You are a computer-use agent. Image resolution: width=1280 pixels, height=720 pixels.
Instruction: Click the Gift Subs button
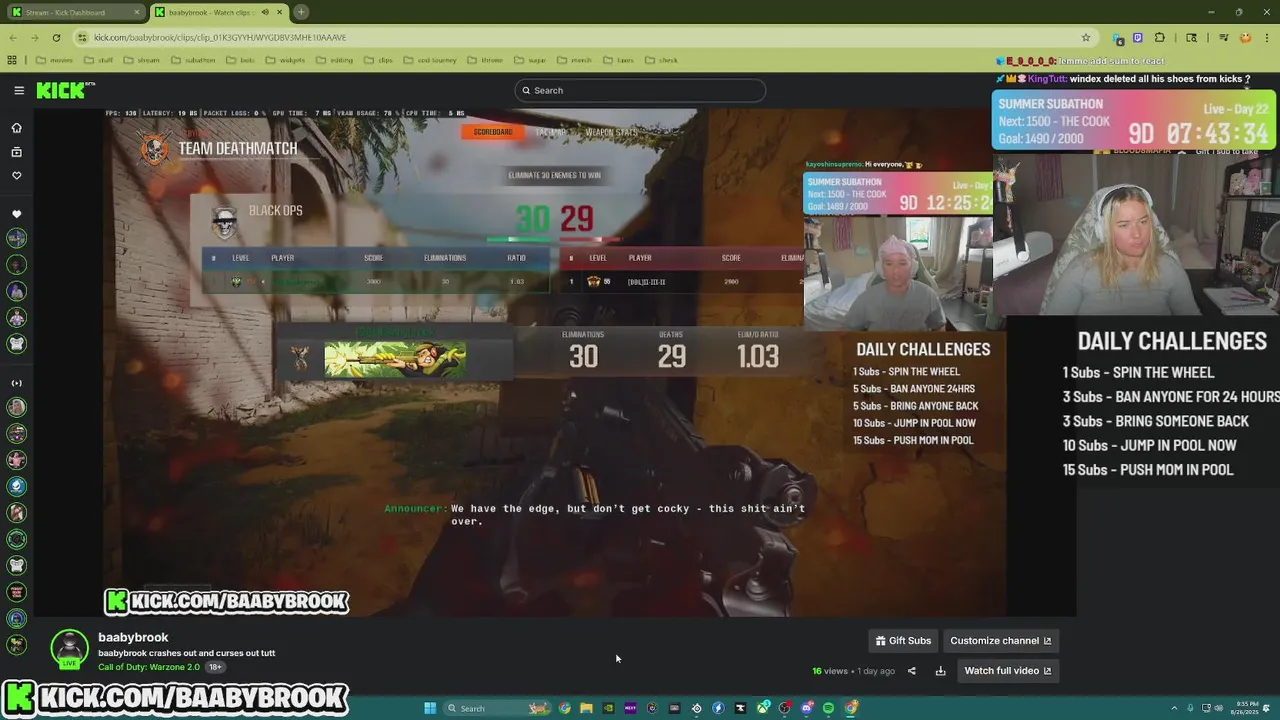(x=903, y=641)
